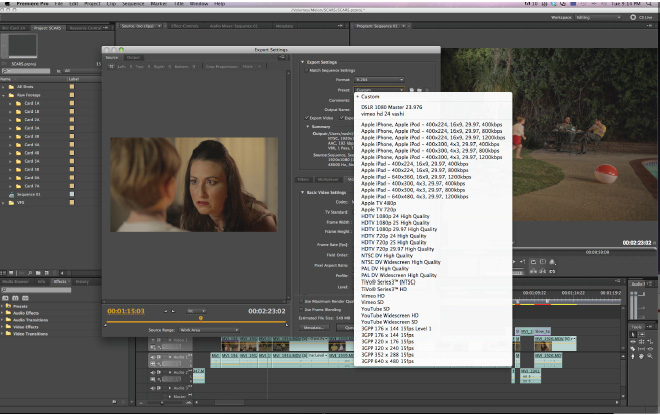The image size is (660, 415).
Task: Select the Pen tool
Action: [633, 356]
